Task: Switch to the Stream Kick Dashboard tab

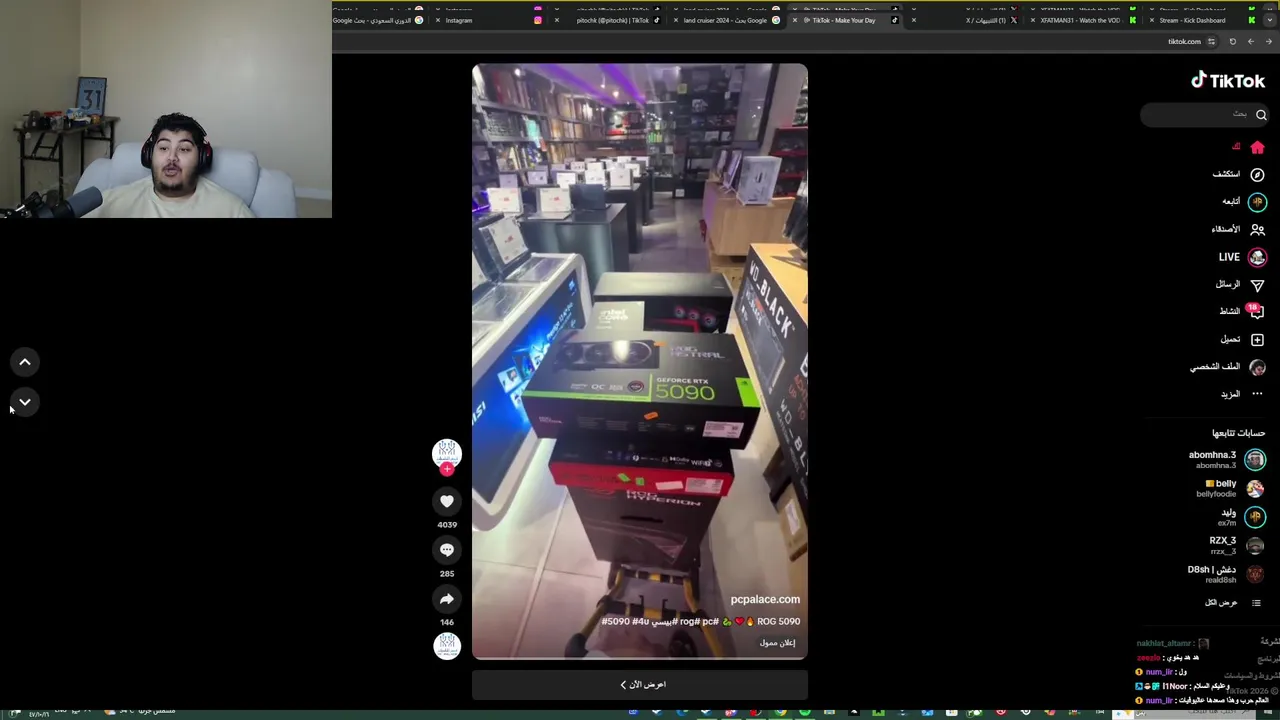Action: (1200, 20)
